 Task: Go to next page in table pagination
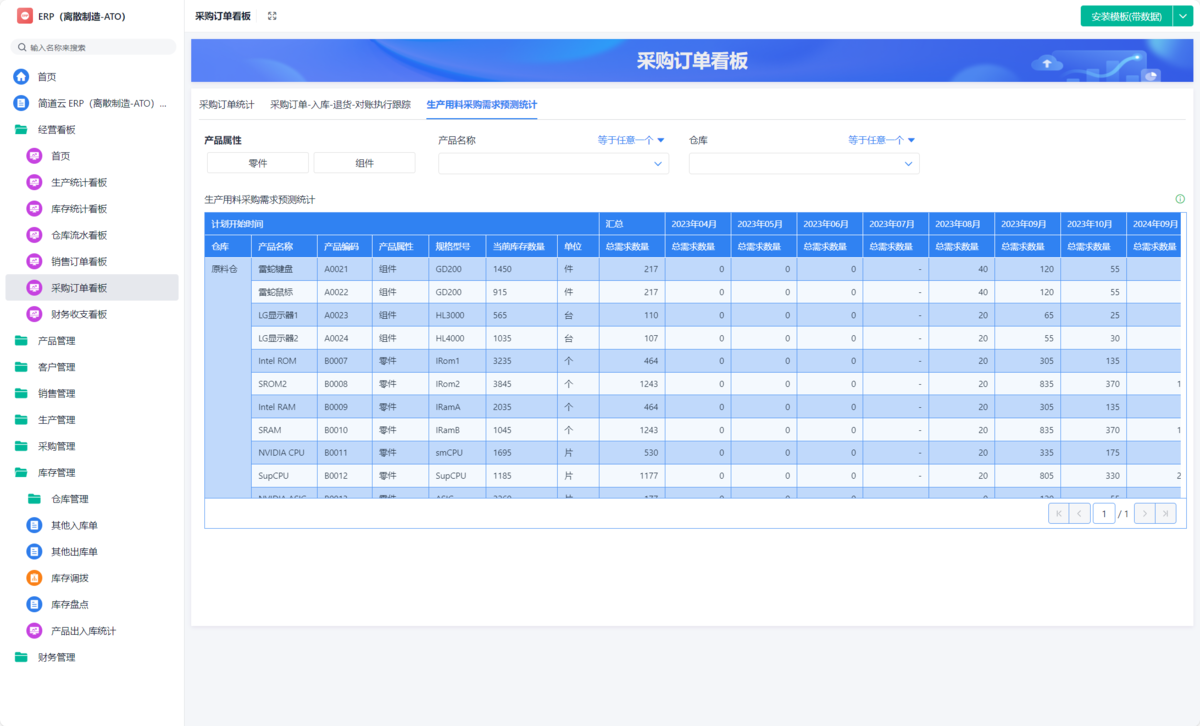tap(1143, 513)
